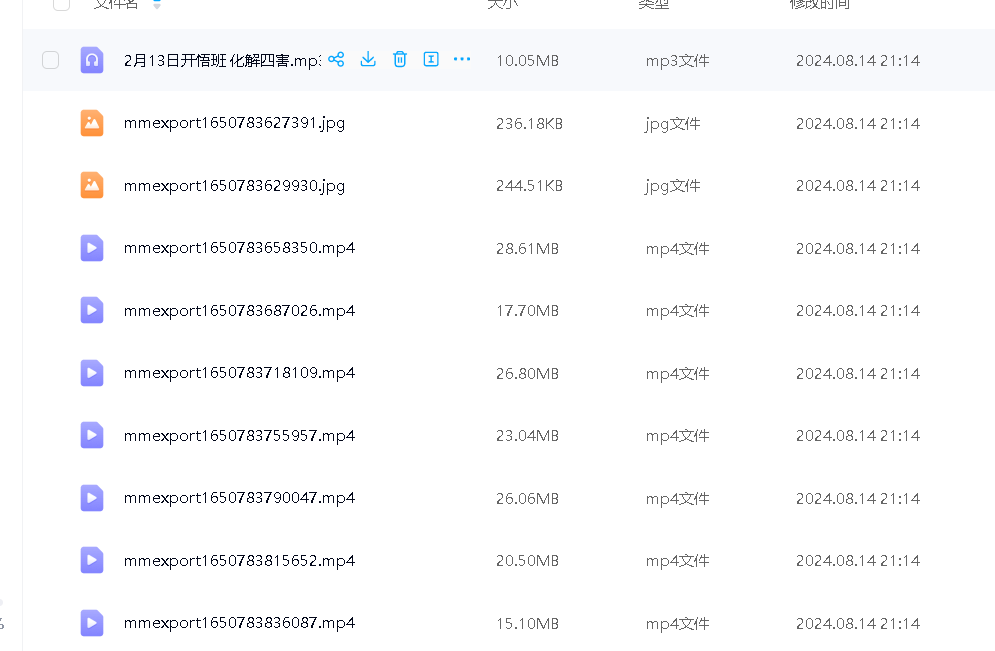
Task: Sort by the 类型 type column header
Action: [x=653, y=4]
